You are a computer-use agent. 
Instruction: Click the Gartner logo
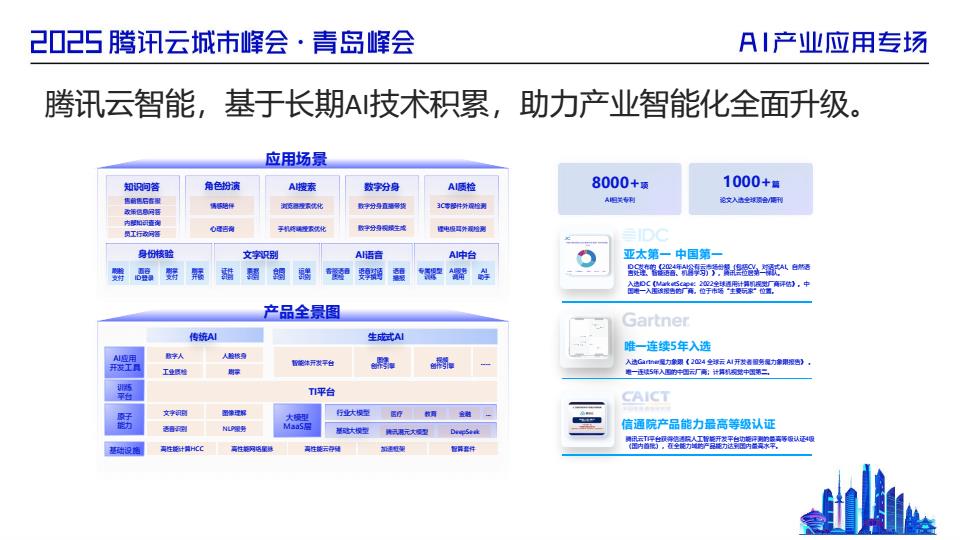click(656, 321)
